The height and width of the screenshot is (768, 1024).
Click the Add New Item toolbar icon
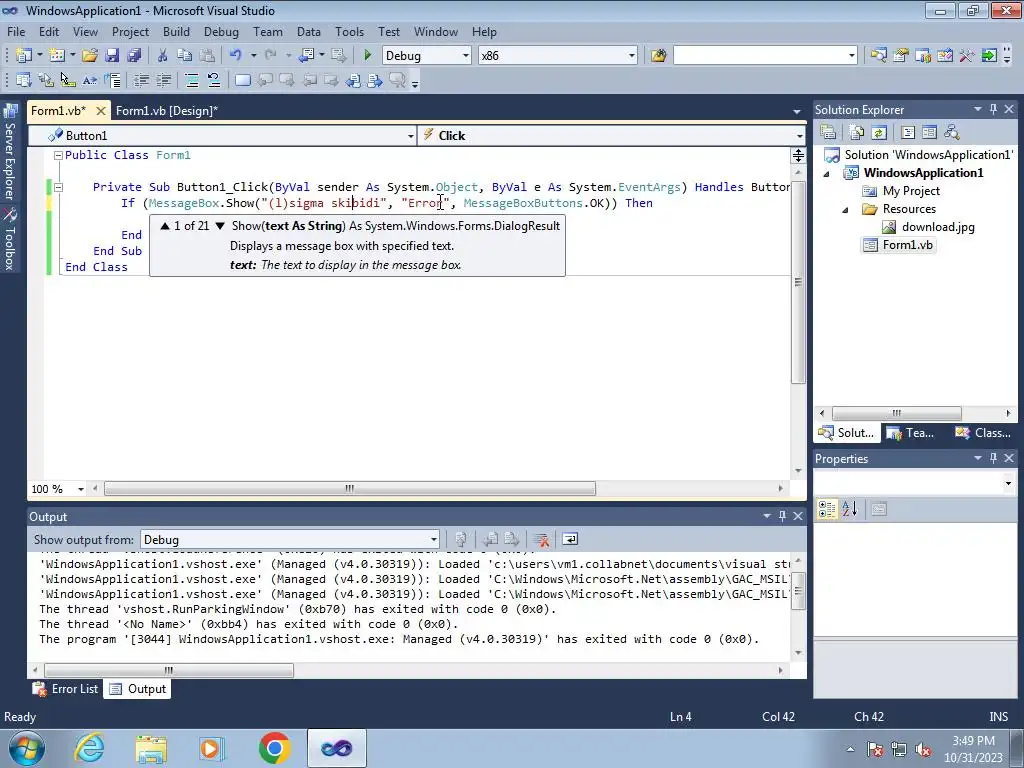coord(57,56)
